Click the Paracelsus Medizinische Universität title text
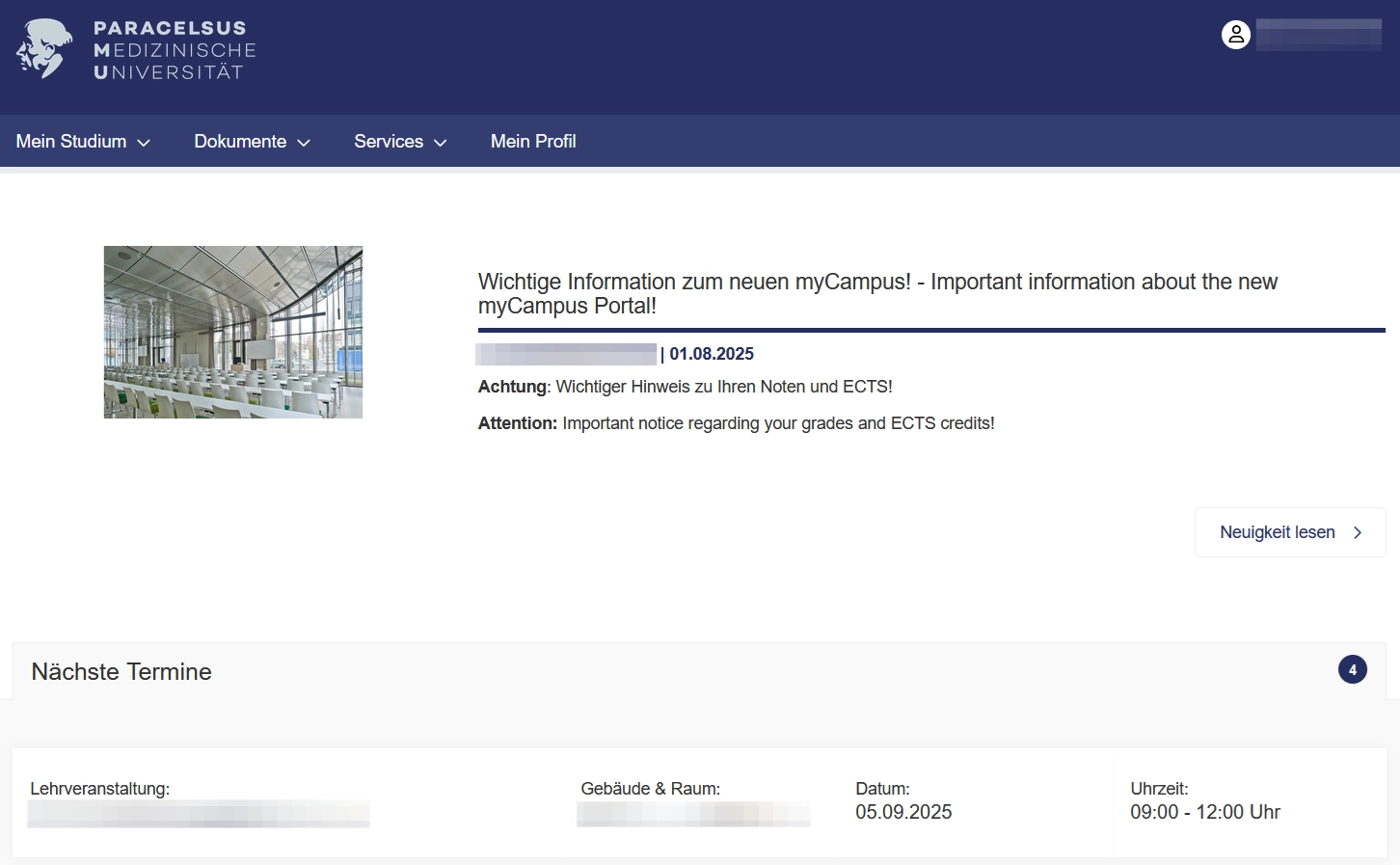Screen dimensions: 1400x865 (175, 50)
